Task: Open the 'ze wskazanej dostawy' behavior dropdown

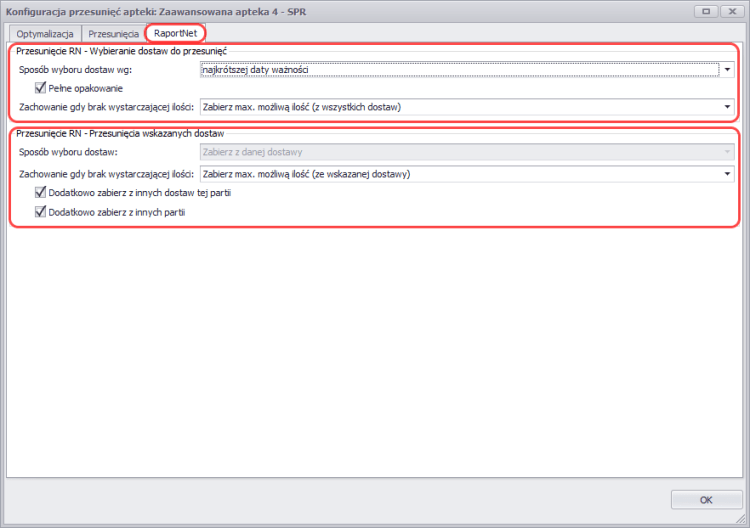Action: (458, 173)
